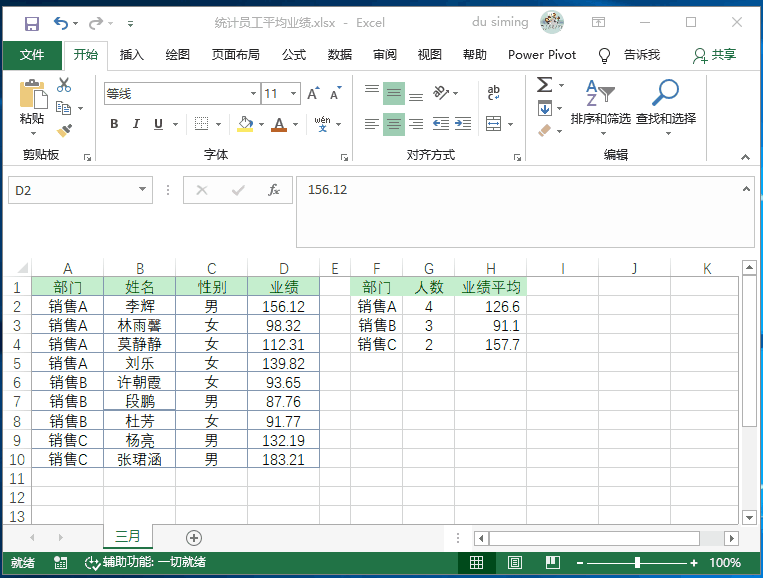Open the 查找和选择 button
This screenshot has height=578, width=763.
click(665, 105)
